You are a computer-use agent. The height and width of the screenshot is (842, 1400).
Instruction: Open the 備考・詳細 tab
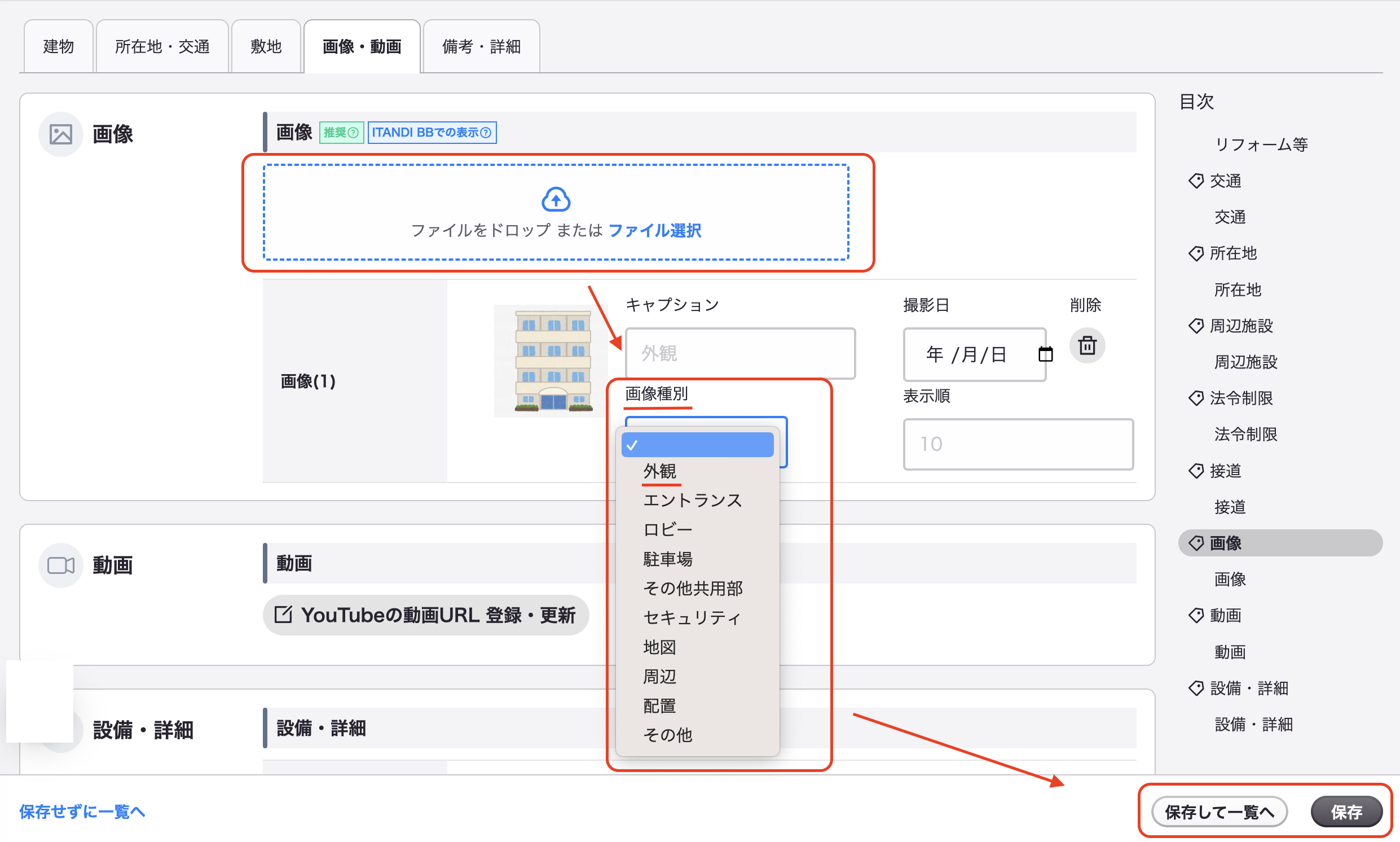481,46
